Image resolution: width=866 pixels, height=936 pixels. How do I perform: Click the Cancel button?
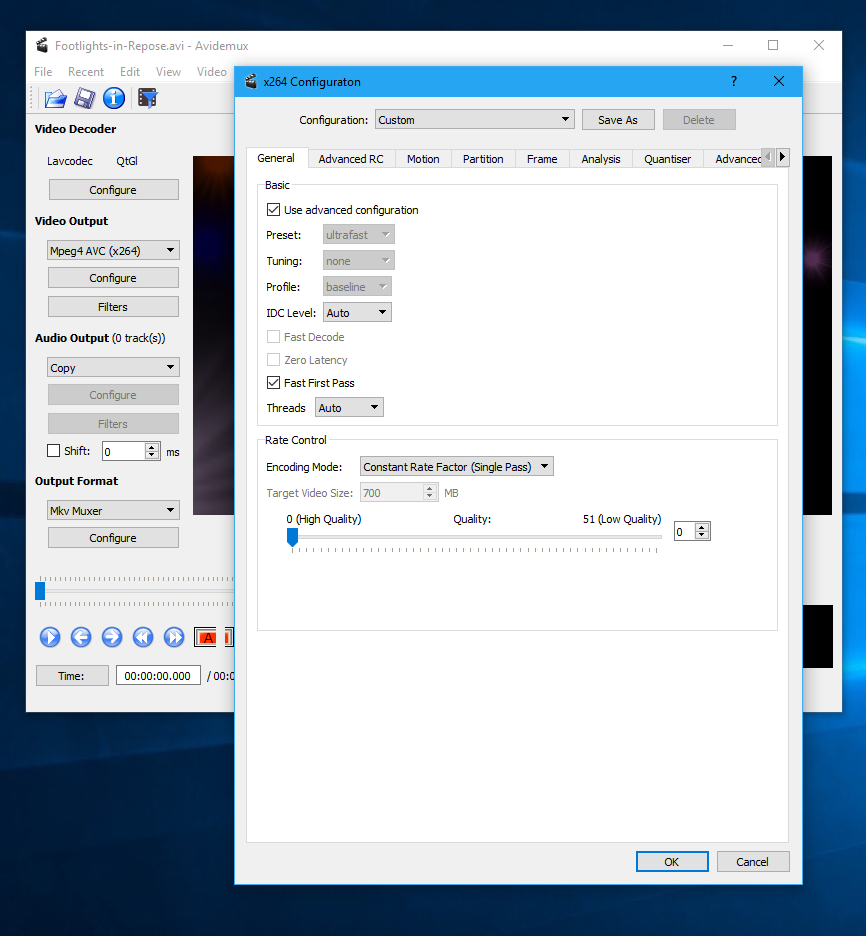pyautogui.click(x=753, y=861)
